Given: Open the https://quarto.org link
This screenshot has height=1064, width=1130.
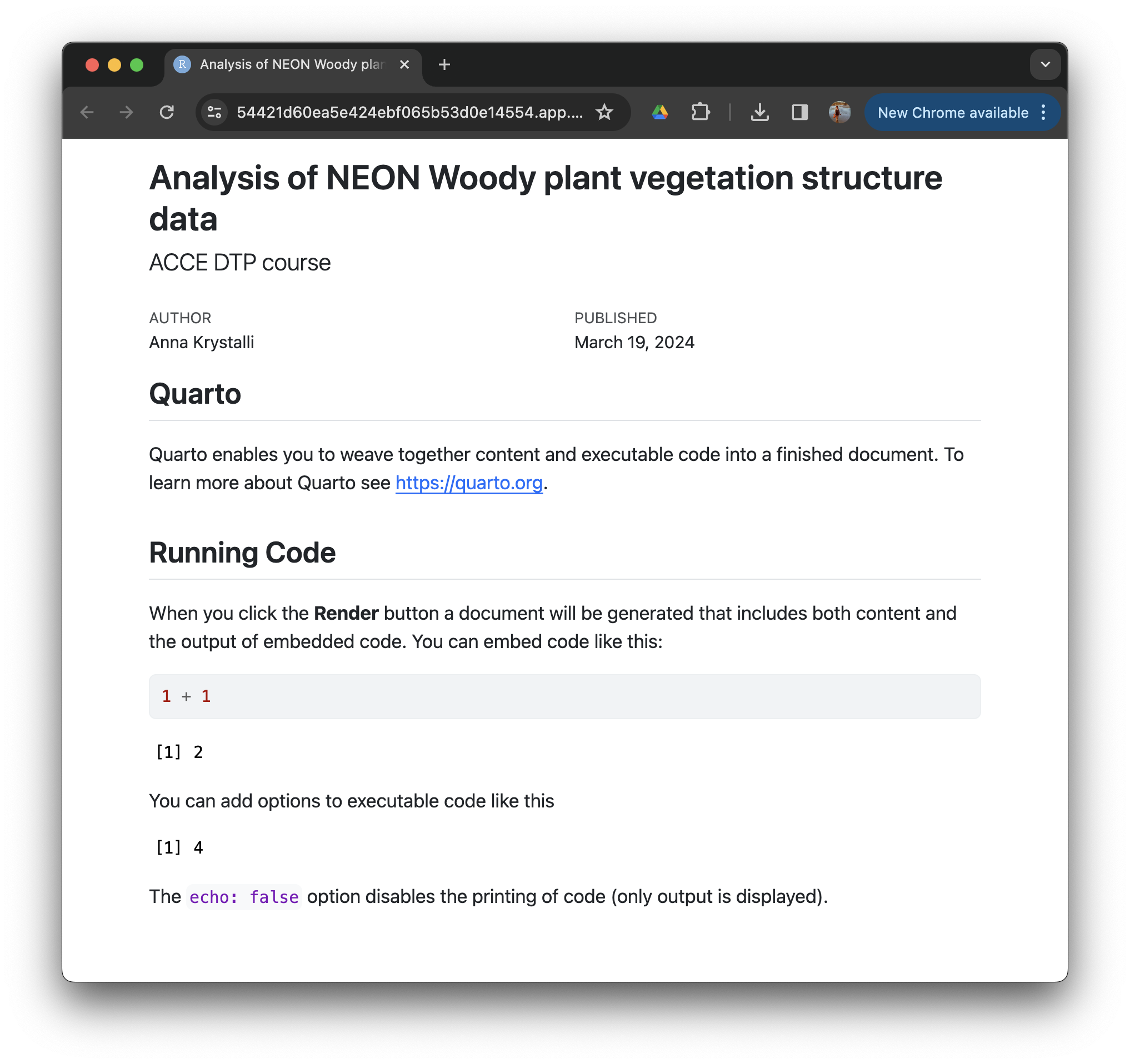Looking at the screenshot, I should pyautogui.click(x=469, y=483).
